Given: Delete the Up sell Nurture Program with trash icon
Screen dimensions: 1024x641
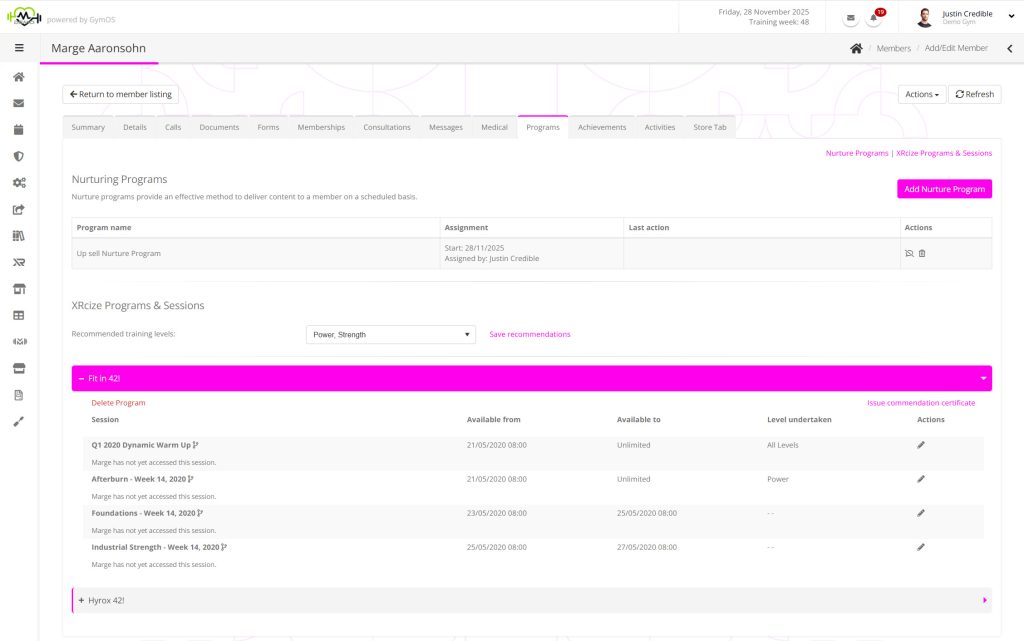Looking at the screenshot, I should tap(922, 253).
